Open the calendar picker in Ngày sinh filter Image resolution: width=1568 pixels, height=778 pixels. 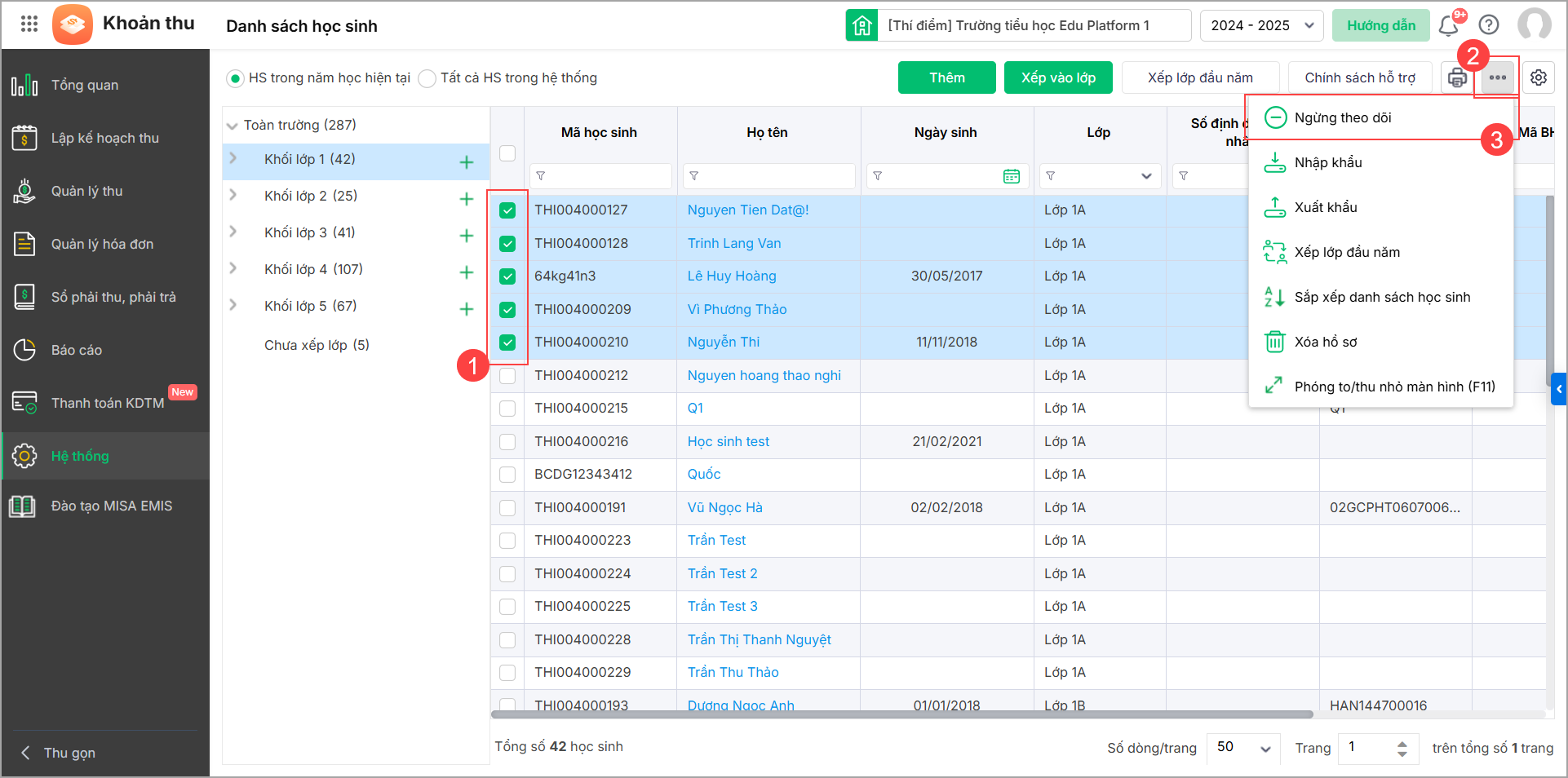(x=1011, y=176)
